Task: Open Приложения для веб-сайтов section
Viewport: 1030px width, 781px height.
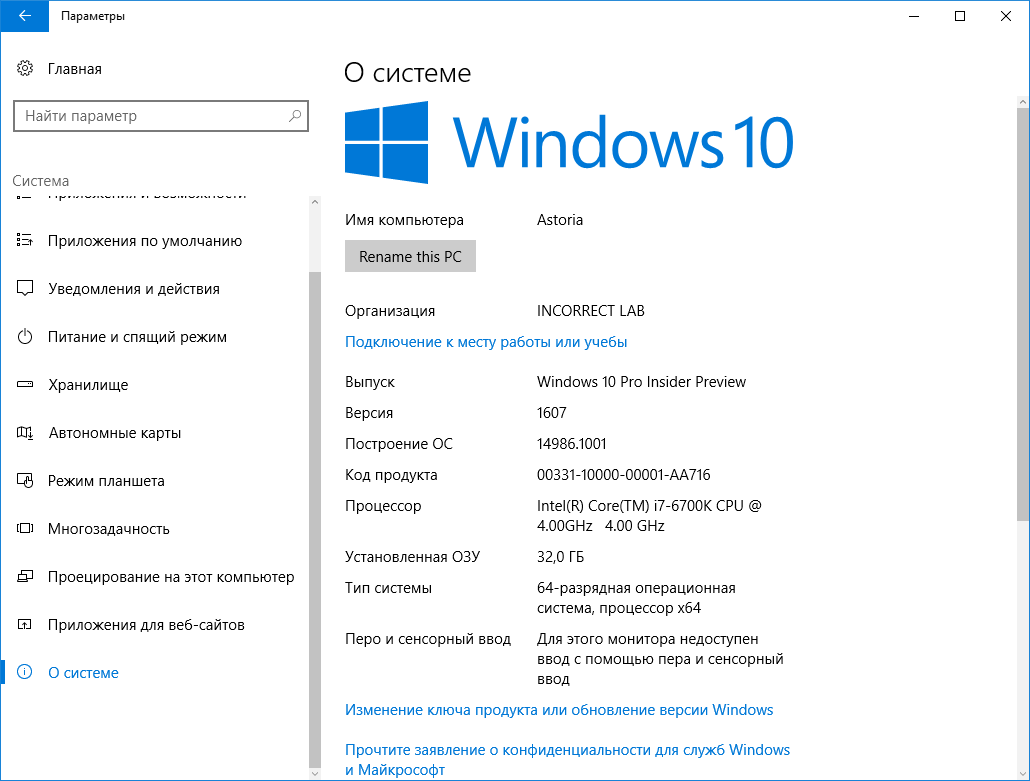Action: (x=146, y=625)
